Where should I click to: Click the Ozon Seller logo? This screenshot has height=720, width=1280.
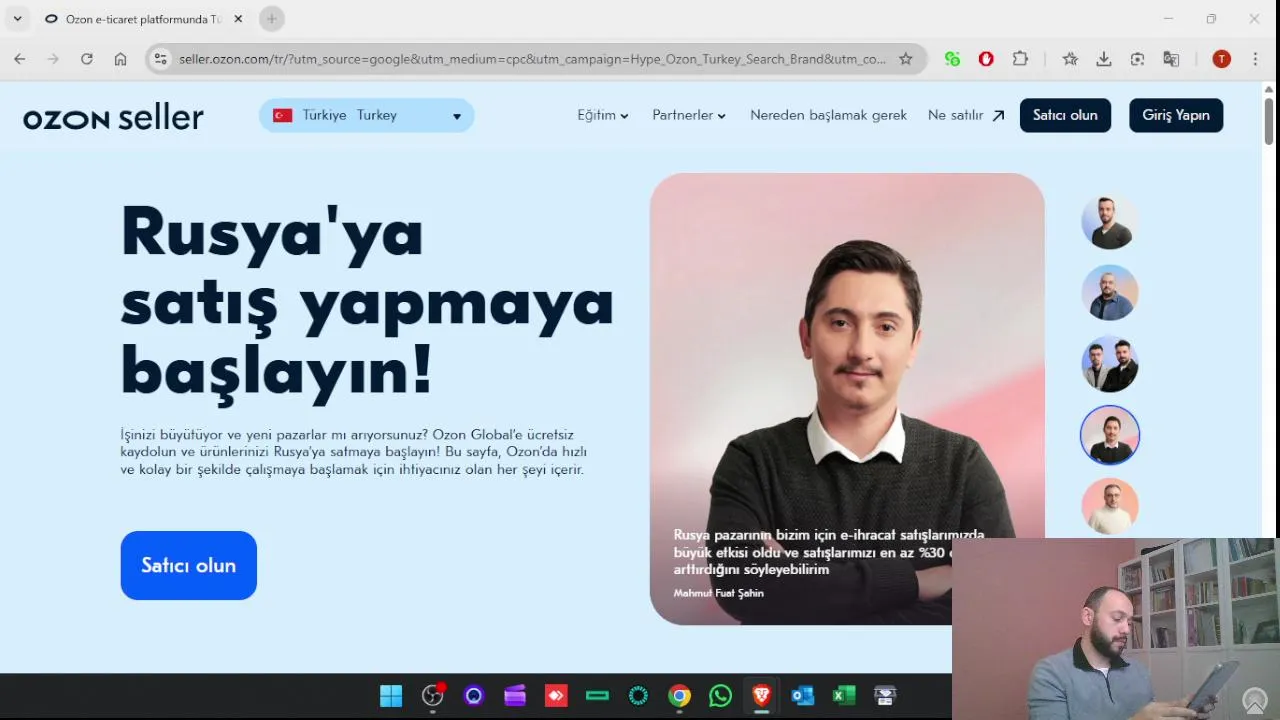[113, 117]
